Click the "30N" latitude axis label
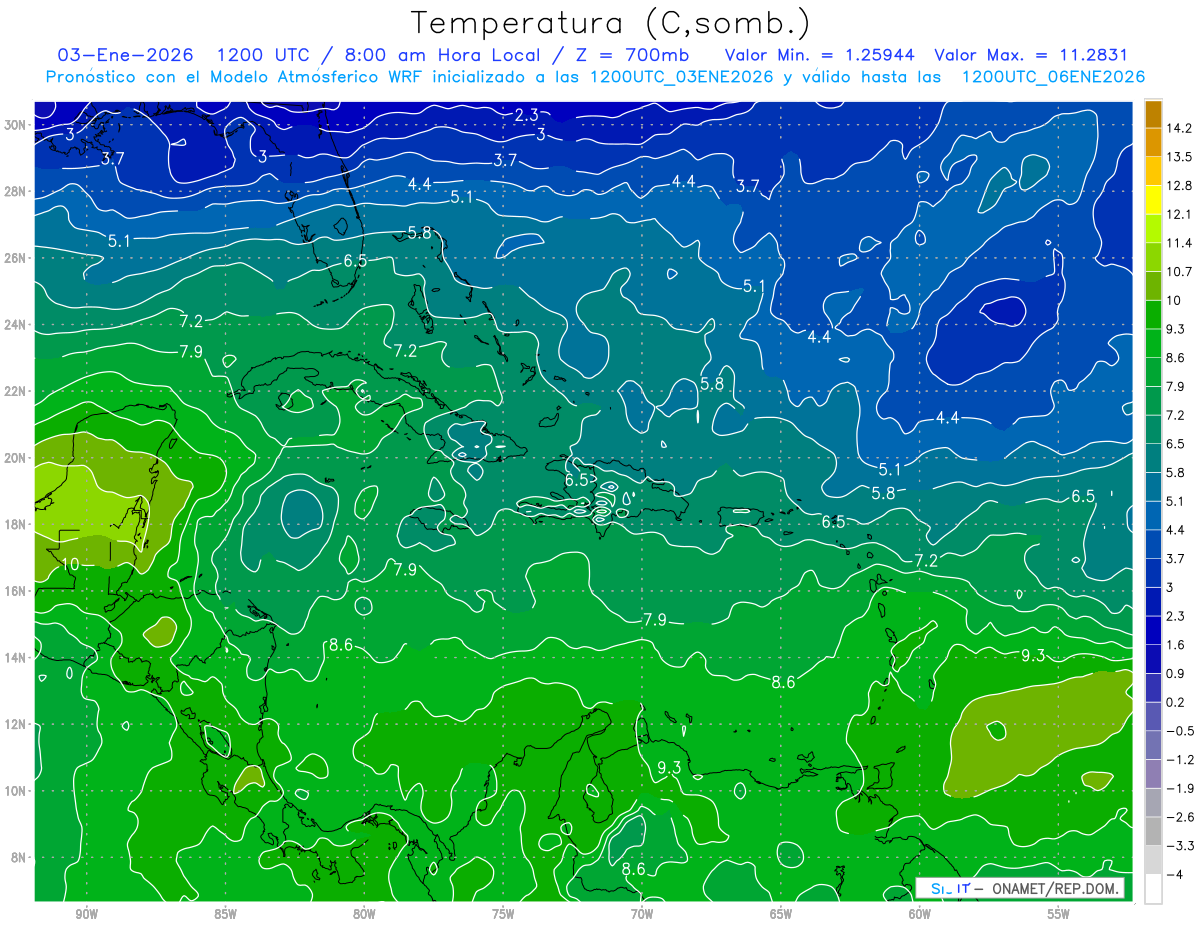 point(15,125)
